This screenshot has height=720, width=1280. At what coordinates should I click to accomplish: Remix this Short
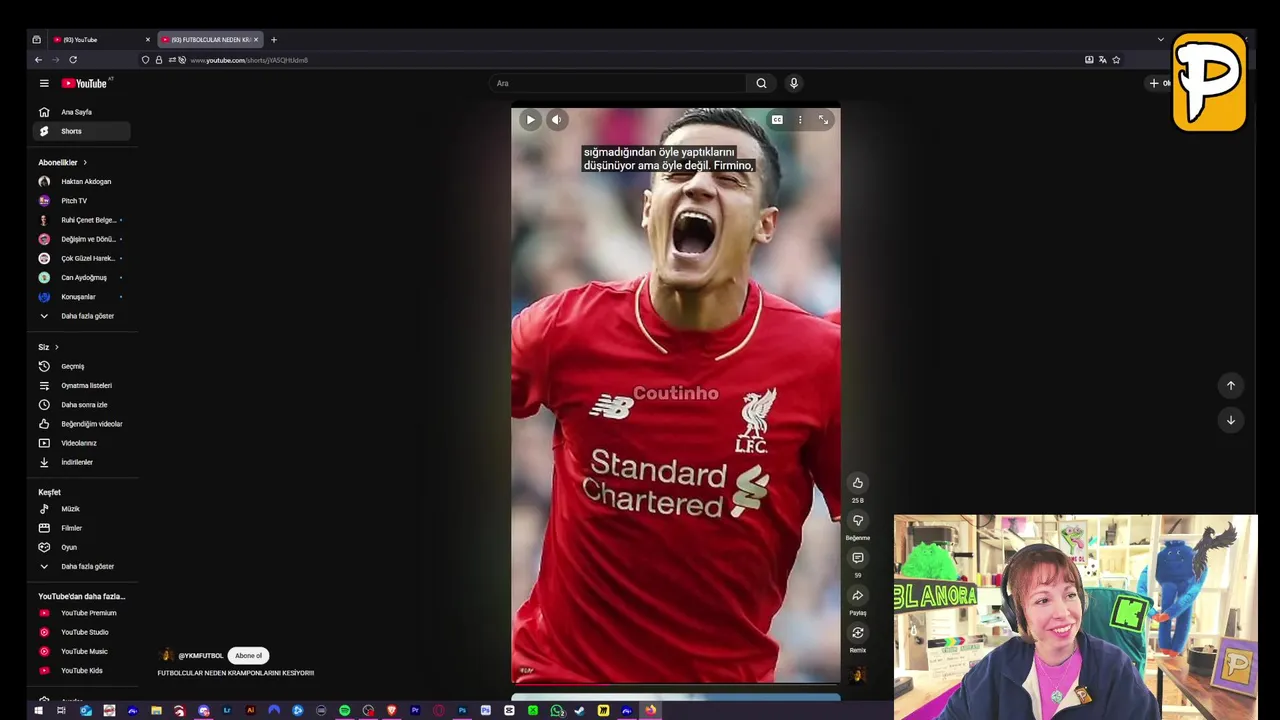pos(857,633)
